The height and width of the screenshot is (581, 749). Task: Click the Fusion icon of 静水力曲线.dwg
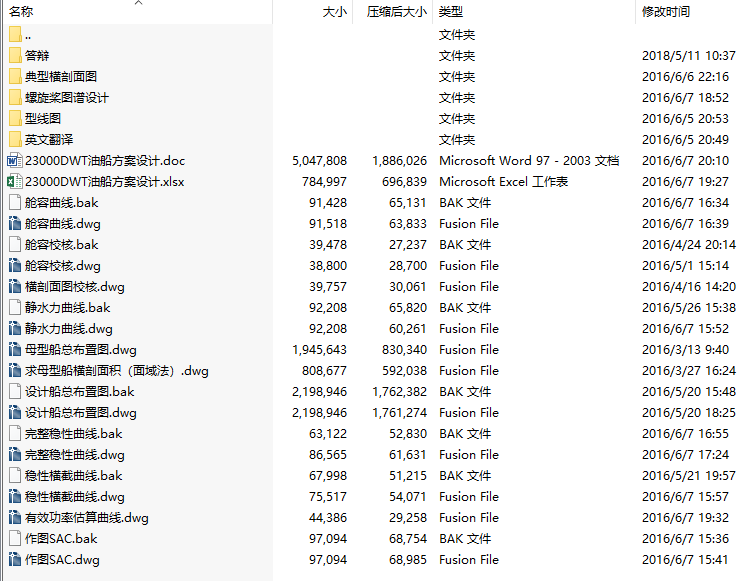(x=15, y=329)
